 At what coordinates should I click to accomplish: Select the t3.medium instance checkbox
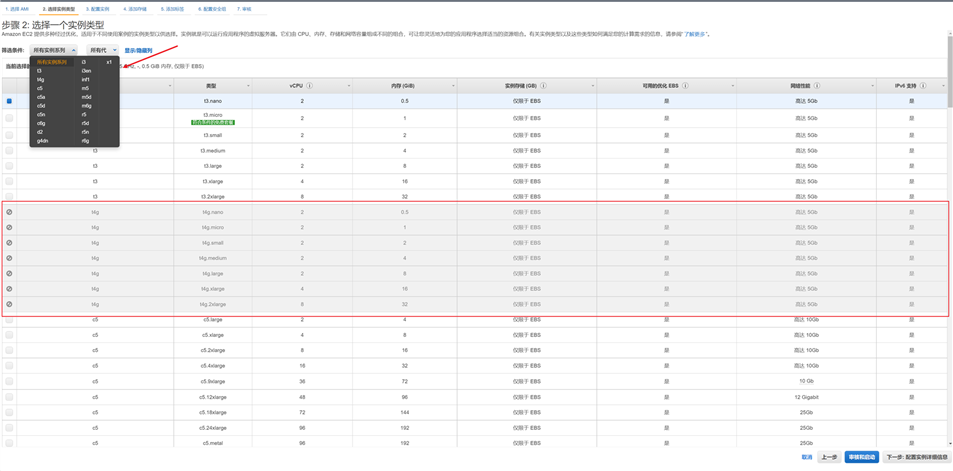point(9,150)
